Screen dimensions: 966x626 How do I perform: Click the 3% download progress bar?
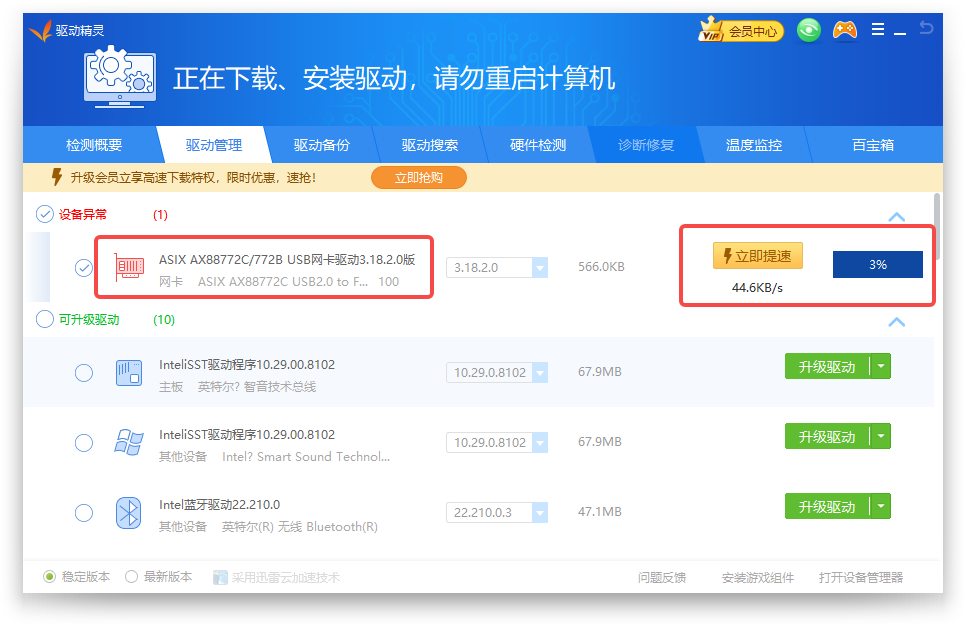coord(877,265)
